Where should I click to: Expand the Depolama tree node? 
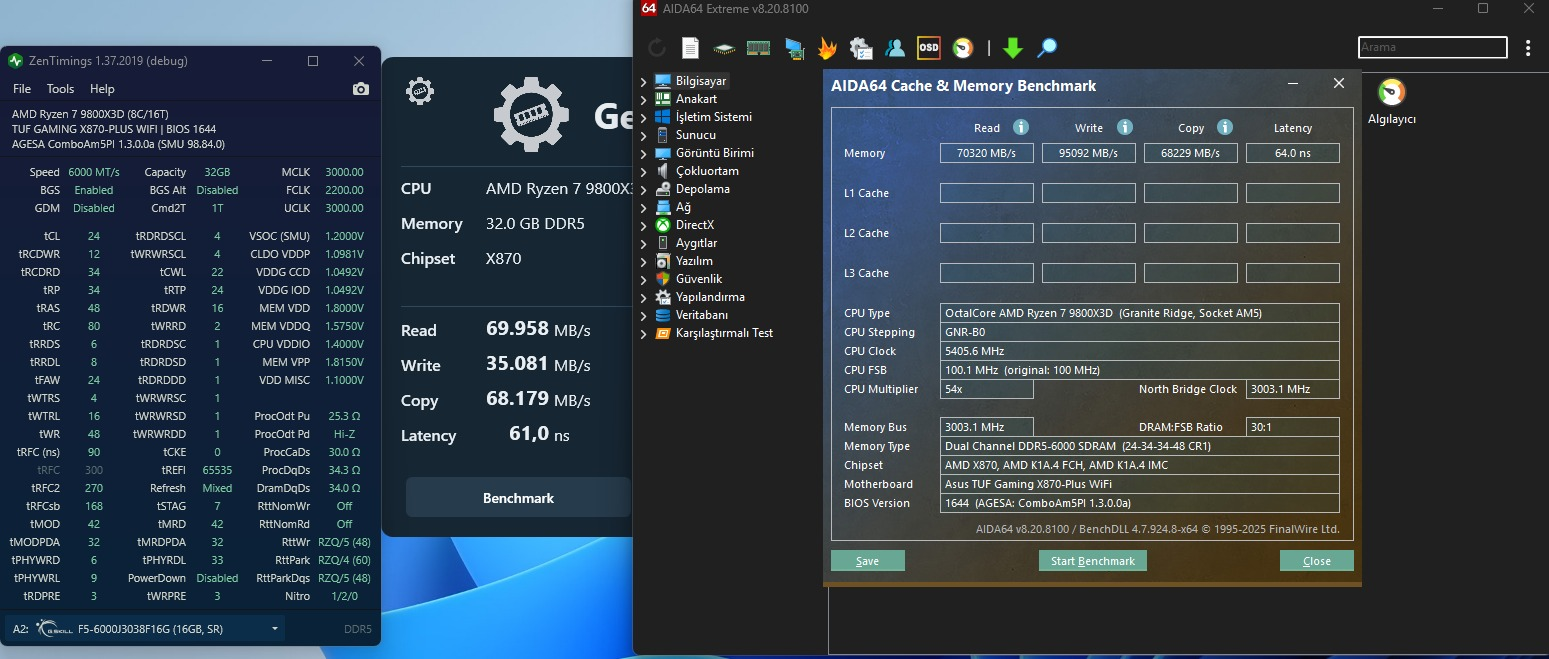point(644,189)
